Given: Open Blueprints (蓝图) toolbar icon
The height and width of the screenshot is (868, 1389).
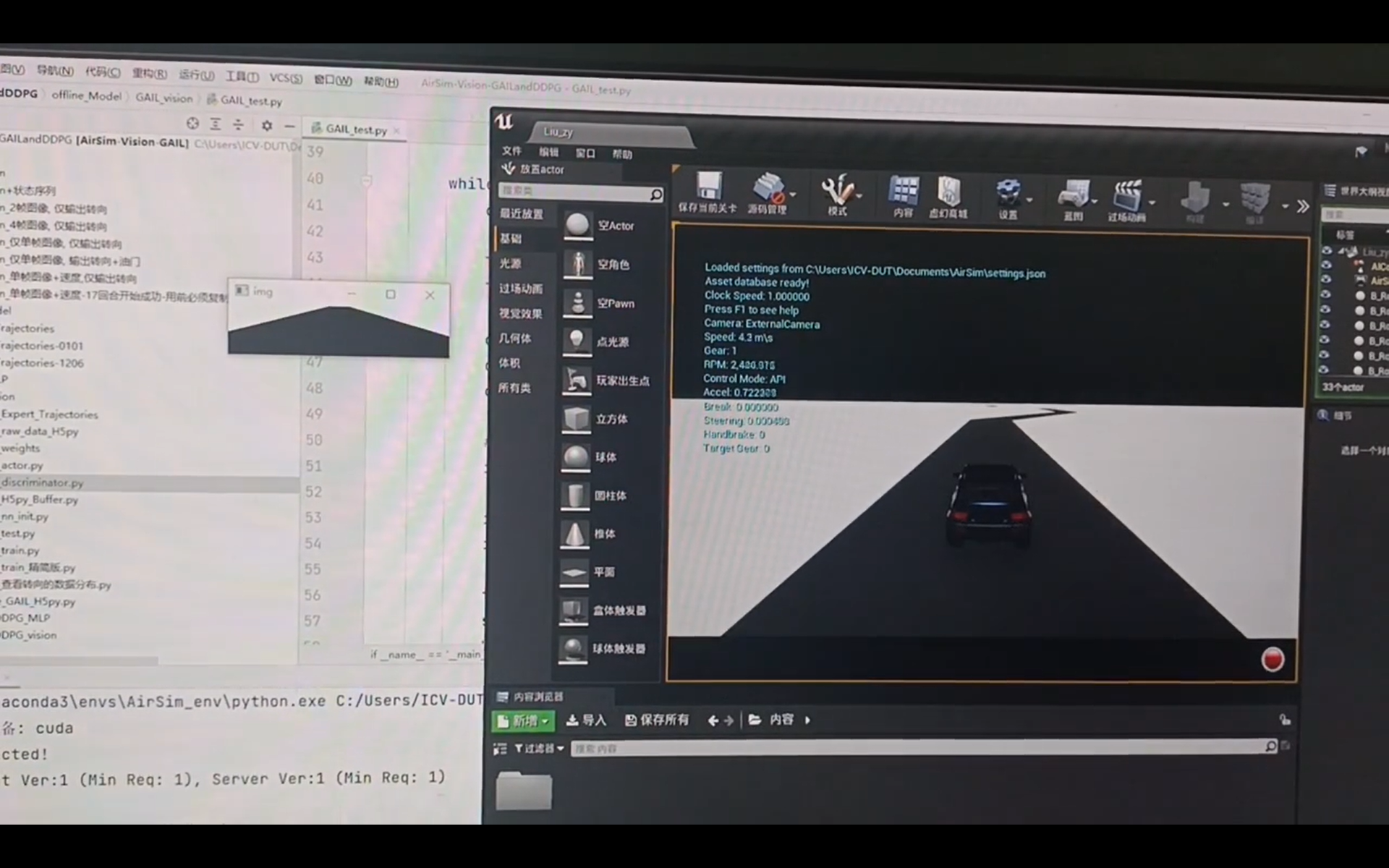Looking at the screenshot, I should coord(1074,195).
